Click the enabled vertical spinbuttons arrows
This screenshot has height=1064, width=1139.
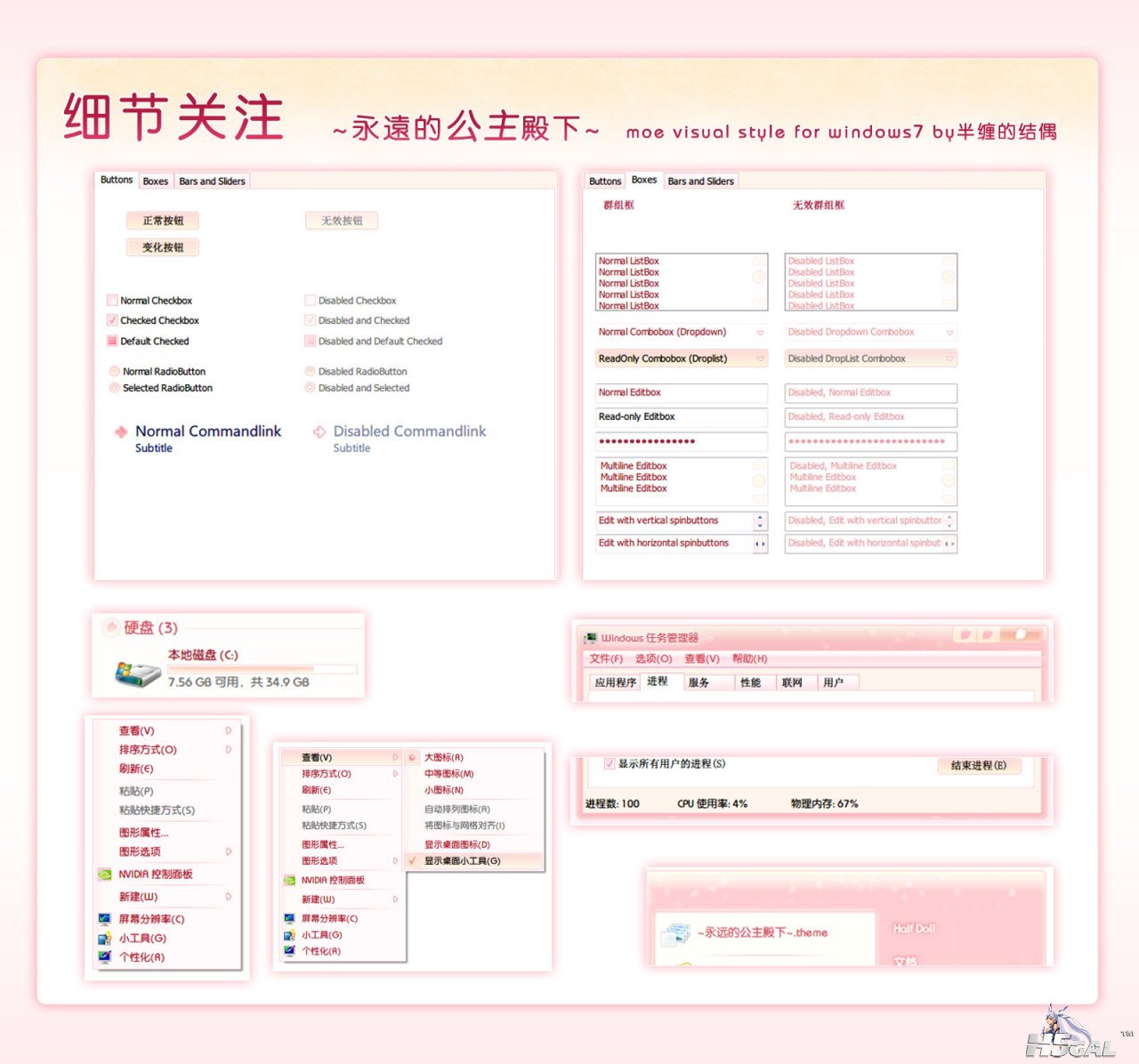pos(760,520)
